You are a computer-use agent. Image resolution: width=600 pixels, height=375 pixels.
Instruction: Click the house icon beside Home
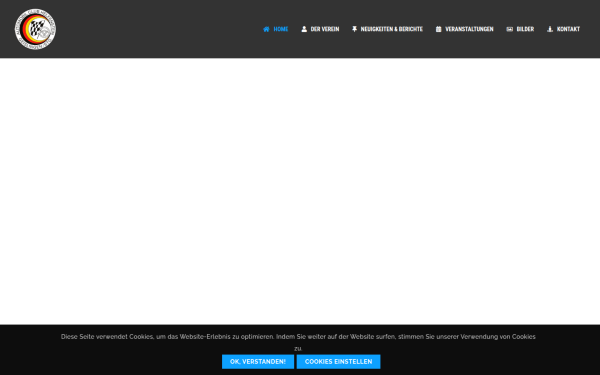(x=266, y=29)
